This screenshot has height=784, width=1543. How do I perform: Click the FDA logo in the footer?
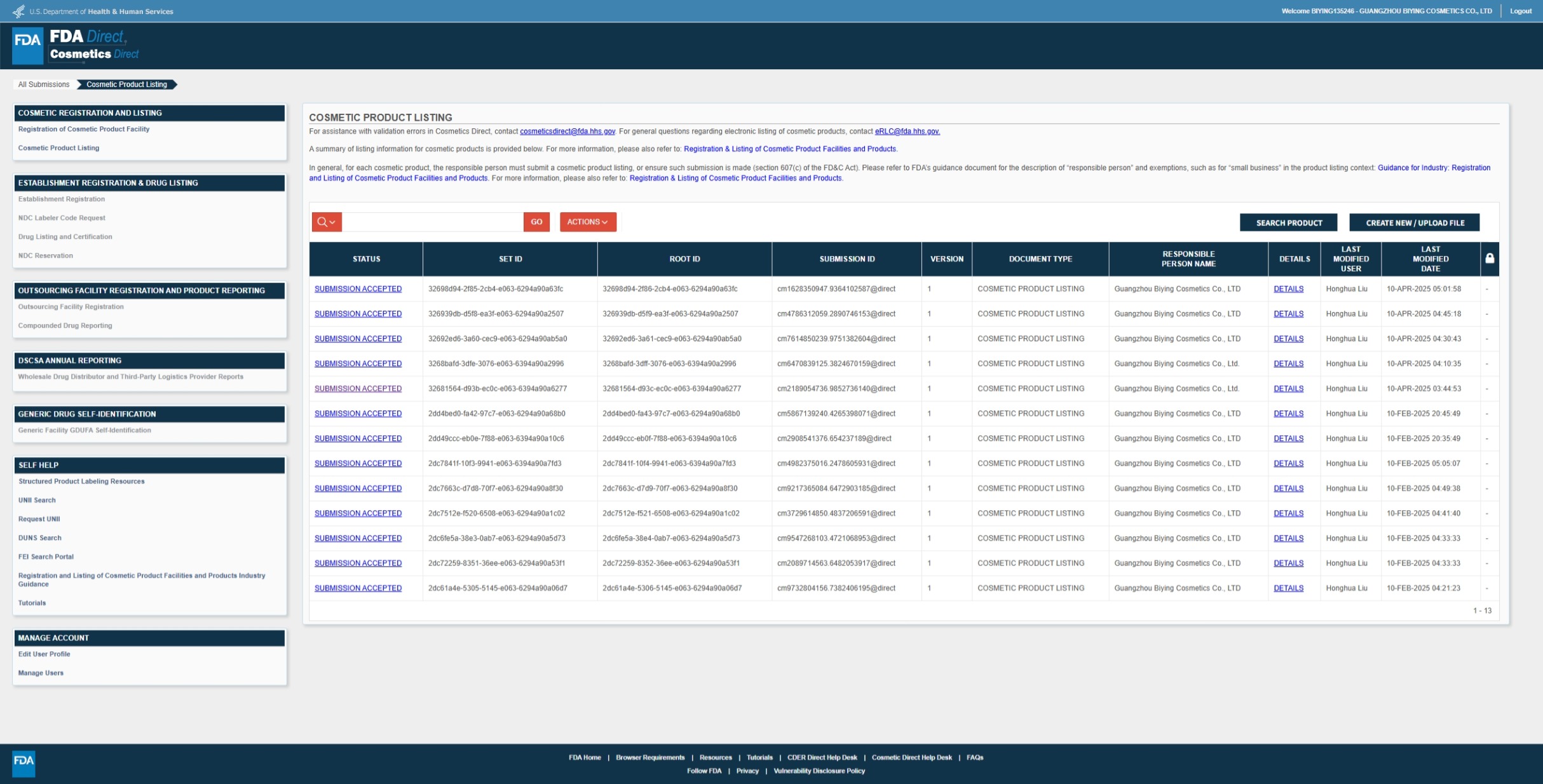[24, 762]
